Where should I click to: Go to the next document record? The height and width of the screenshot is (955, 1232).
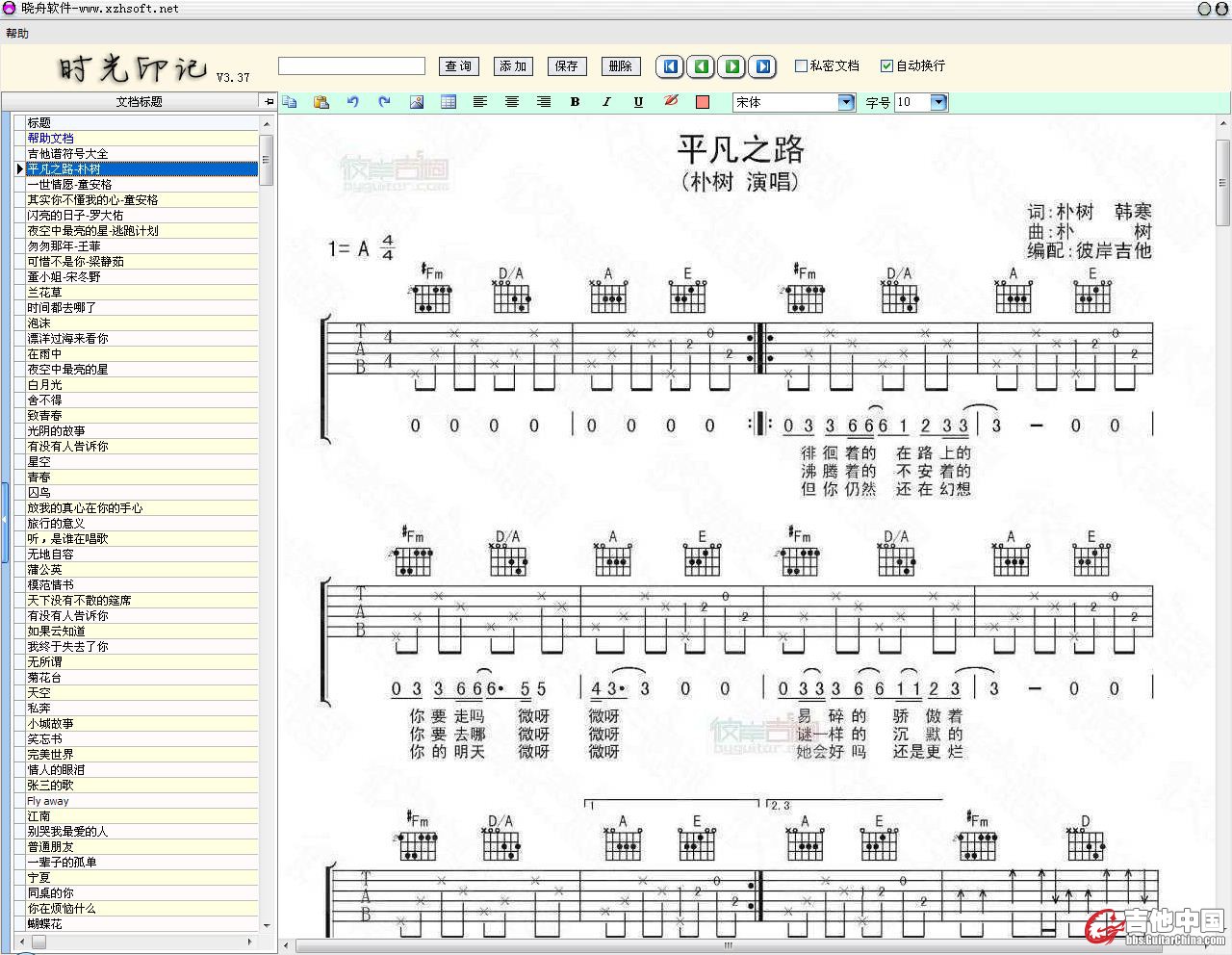pos(731,66)
